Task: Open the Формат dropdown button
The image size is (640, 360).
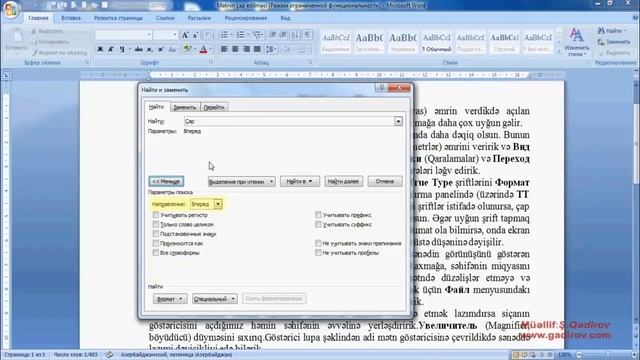Action: (170, 299)
